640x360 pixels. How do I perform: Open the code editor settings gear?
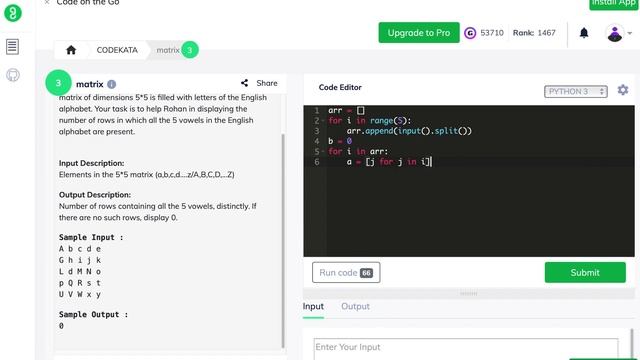click(623, 90)
